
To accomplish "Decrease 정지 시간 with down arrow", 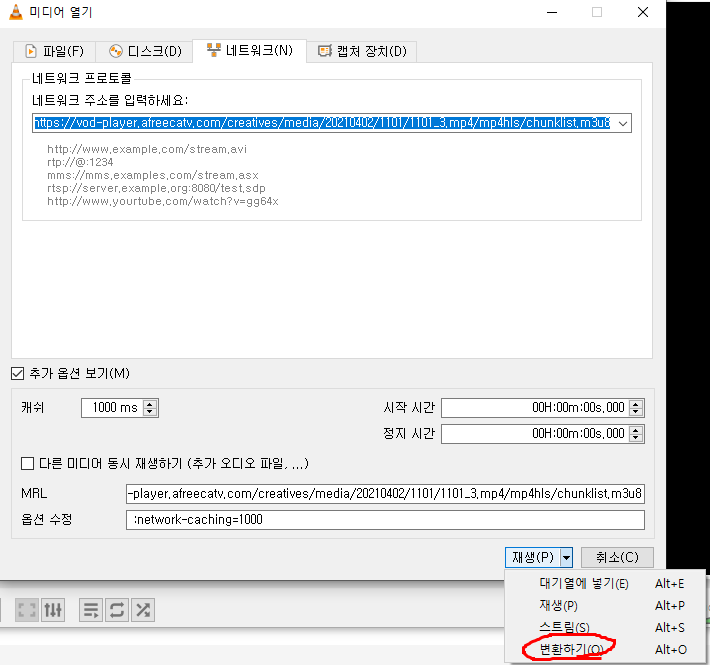I will point(636,438).
